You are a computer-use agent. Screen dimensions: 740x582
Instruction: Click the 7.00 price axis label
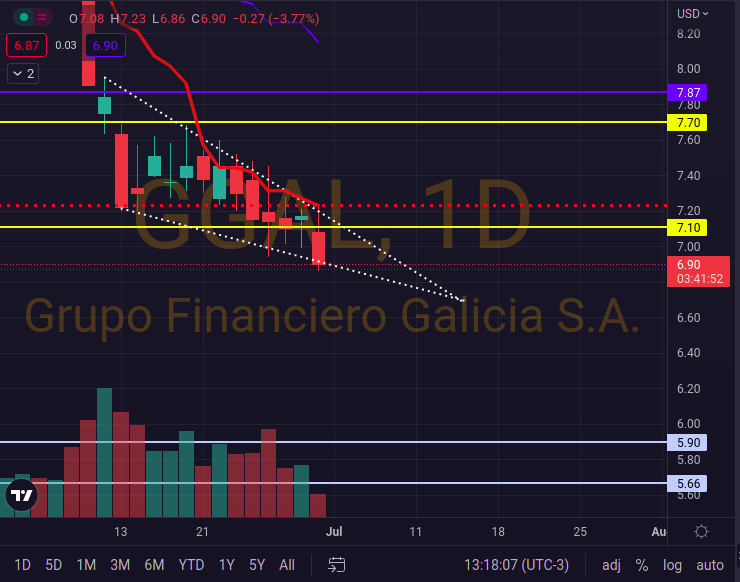tap(689, 246)
